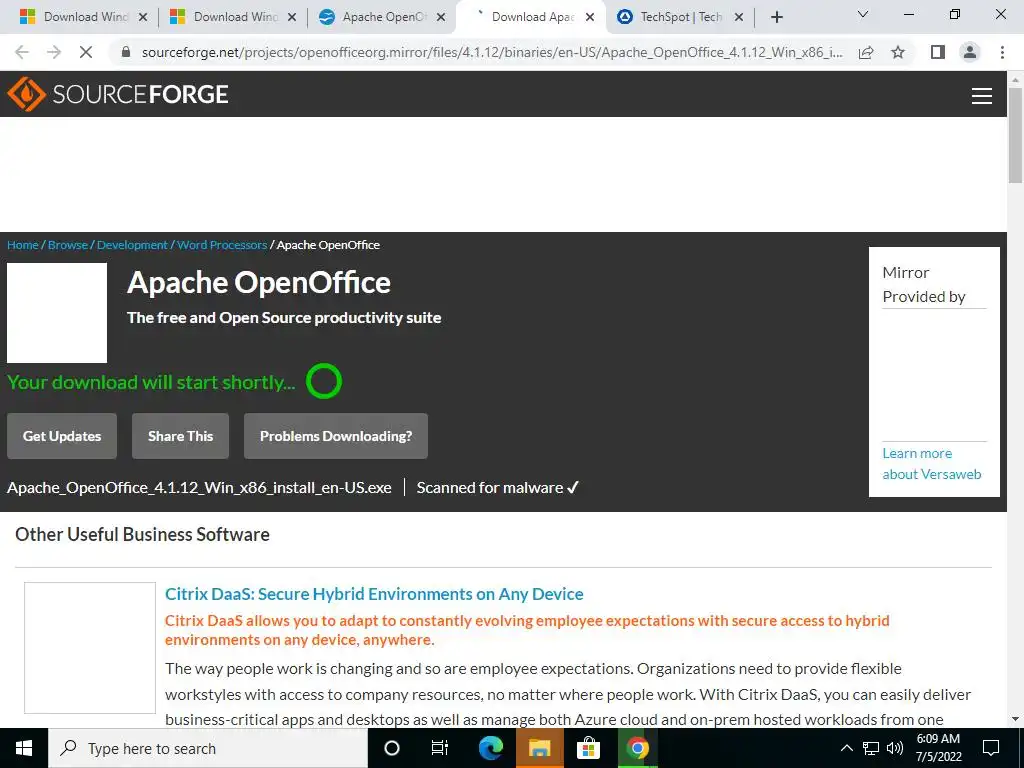This screenshot has width=1024, height=768.
Task: Bookmark this page with star icon
Action: point(898,52)
